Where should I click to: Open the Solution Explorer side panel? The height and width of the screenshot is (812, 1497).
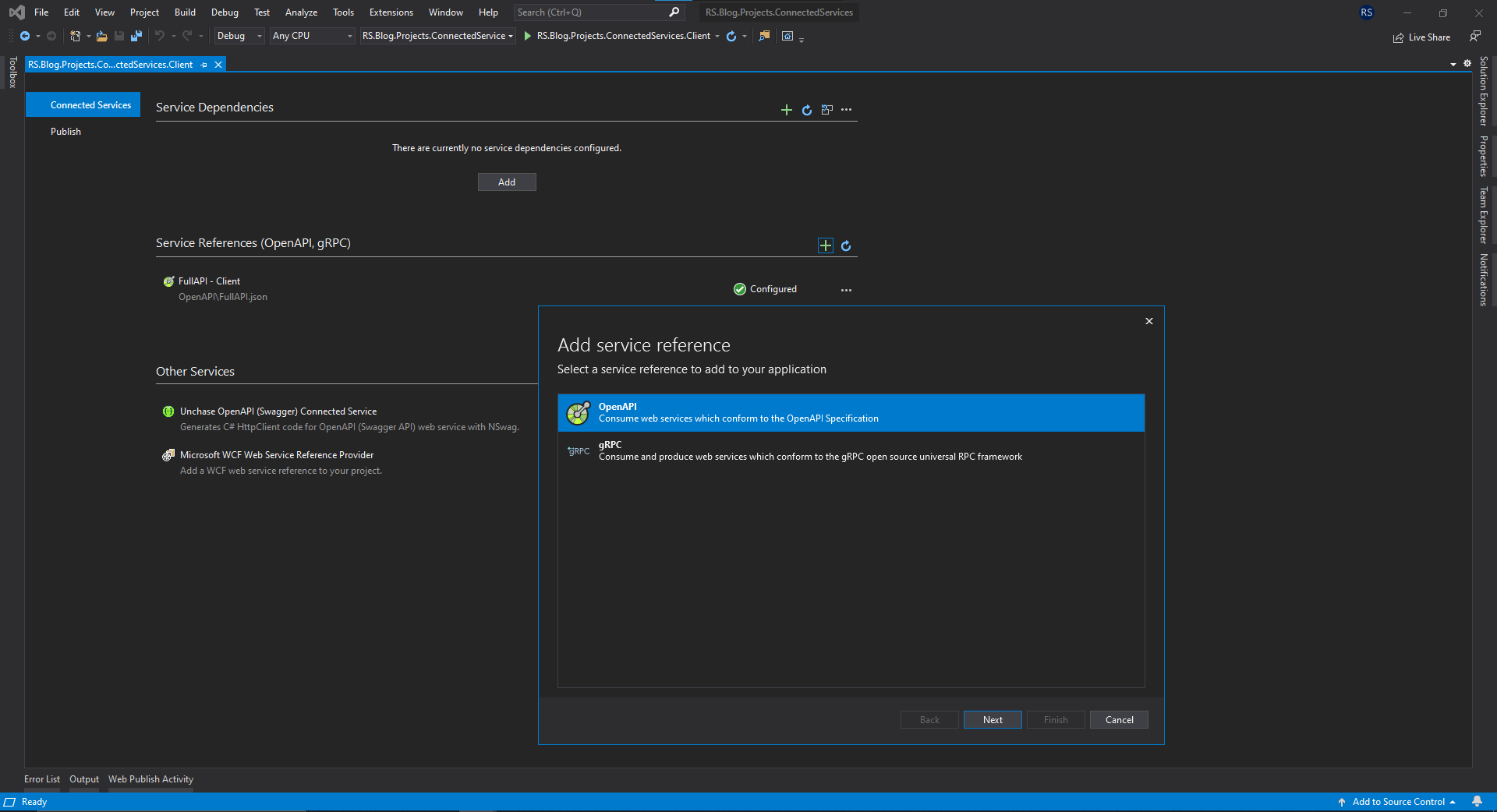1484,91
